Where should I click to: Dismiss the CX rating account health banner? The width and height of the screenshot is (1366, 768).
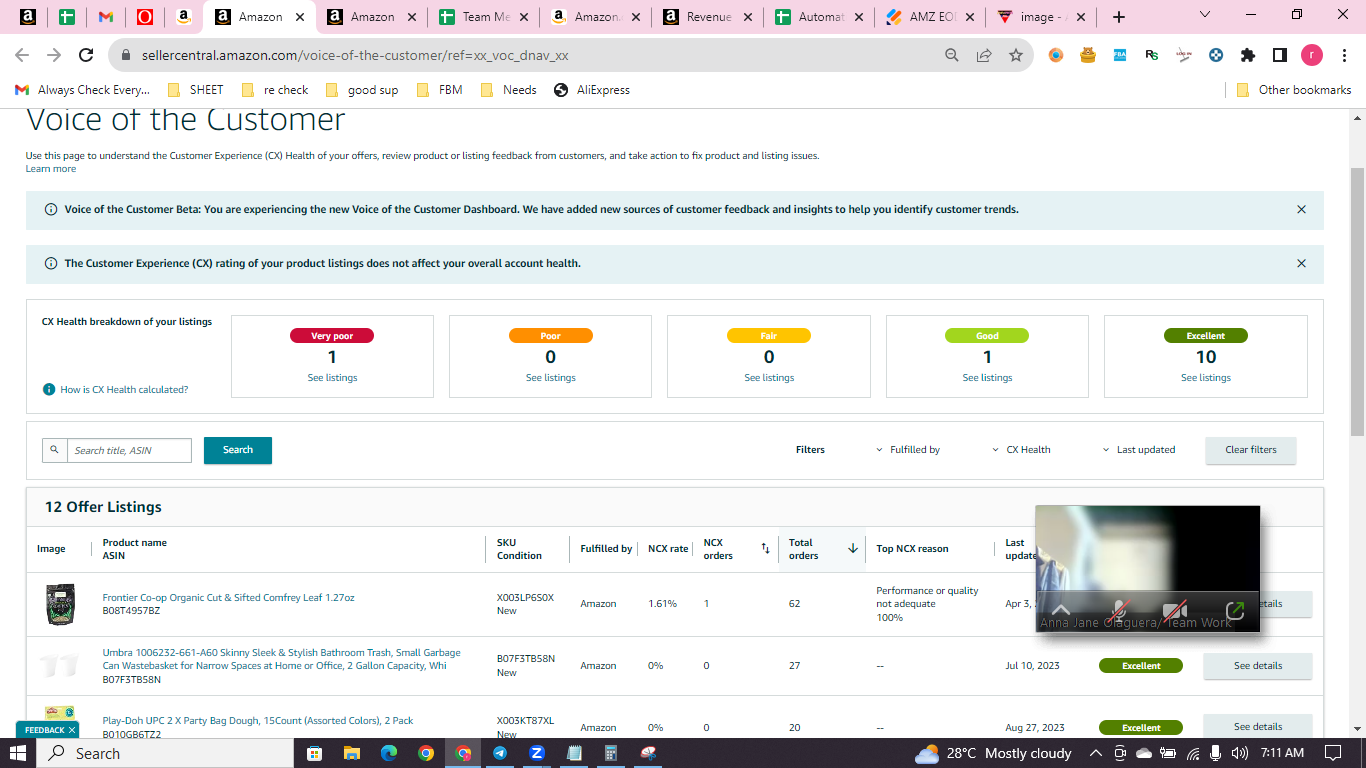click(1301, 264)
